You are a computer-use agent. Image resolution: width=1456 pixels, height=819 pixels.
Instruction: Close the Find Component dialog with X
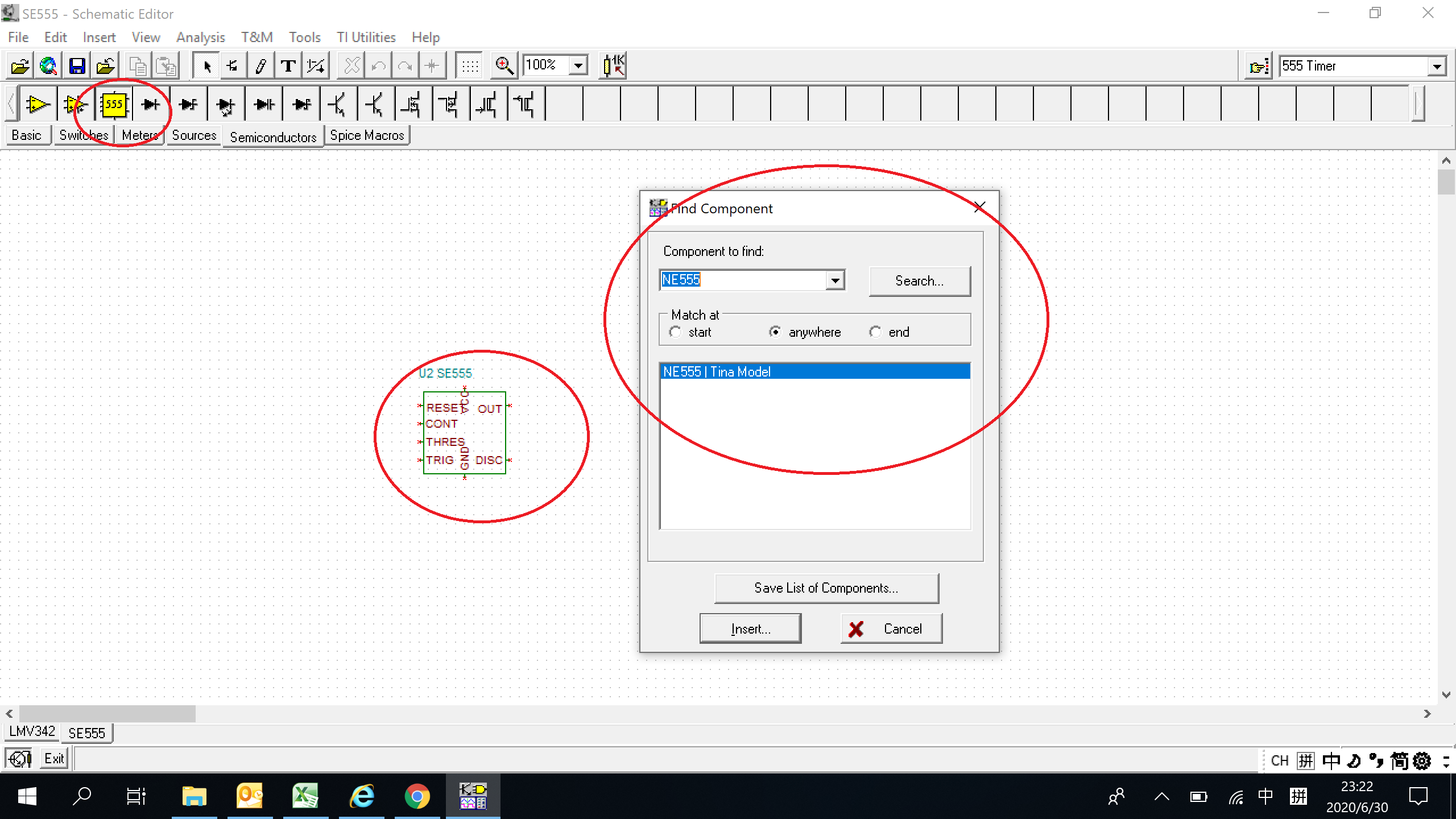979,208
